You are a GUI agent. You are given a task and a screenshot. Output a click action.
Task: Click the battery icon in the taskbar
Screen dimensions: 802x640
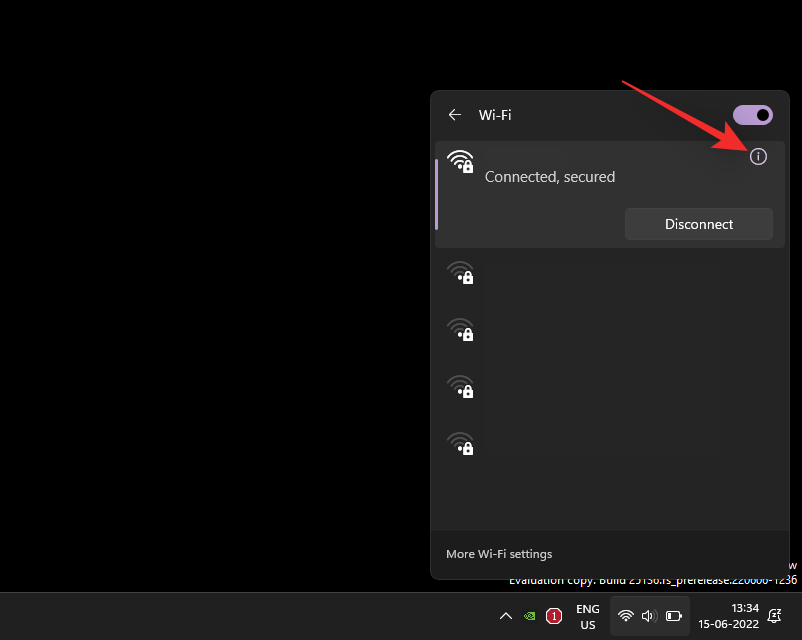(x=673, y=616)
